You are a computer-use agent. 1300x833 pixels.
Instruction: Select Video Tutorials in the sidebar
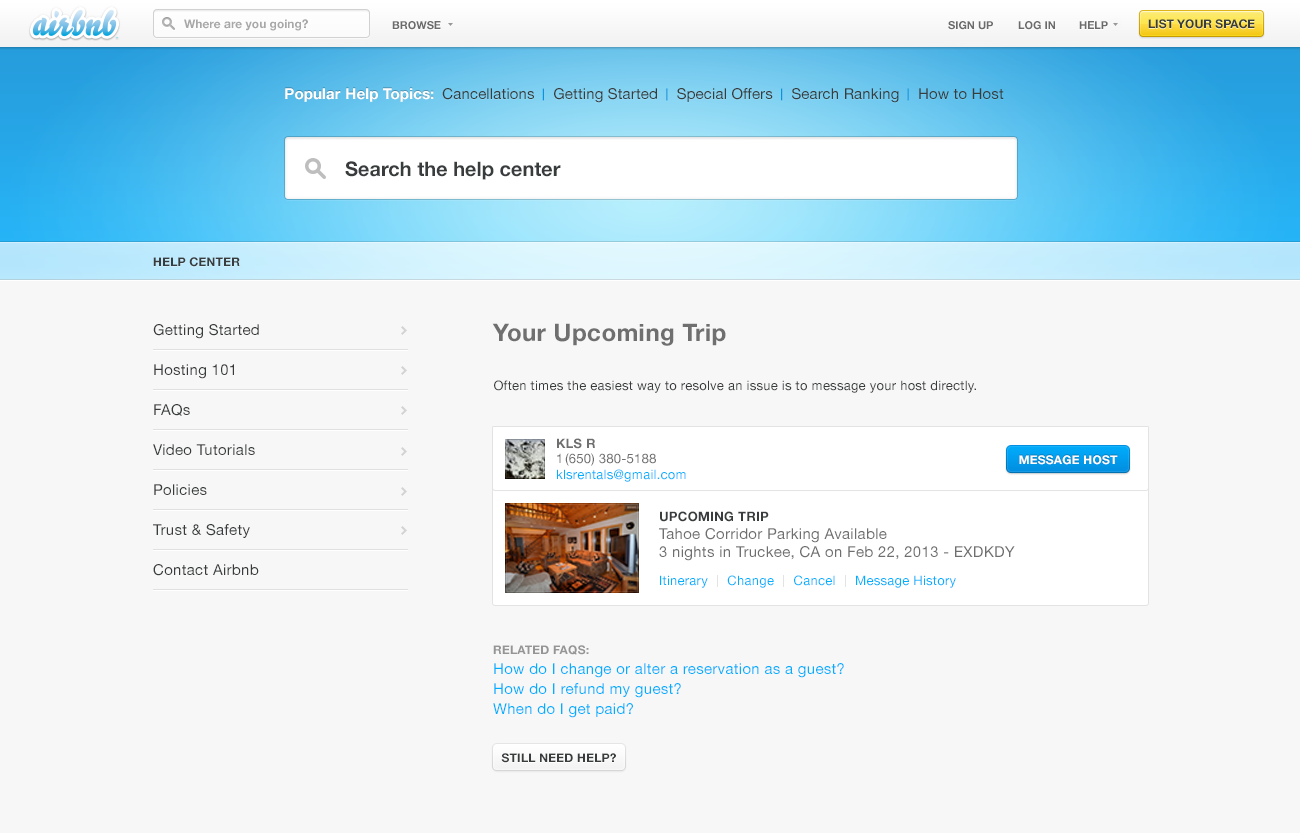[280, 450]
